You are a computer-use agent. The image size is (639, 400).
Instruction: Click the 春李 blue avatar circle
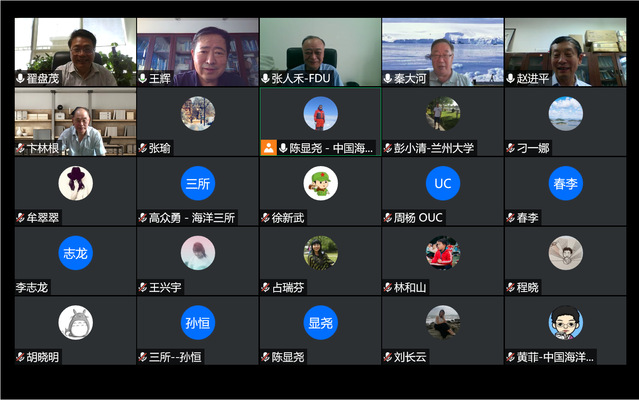point(565,183)
